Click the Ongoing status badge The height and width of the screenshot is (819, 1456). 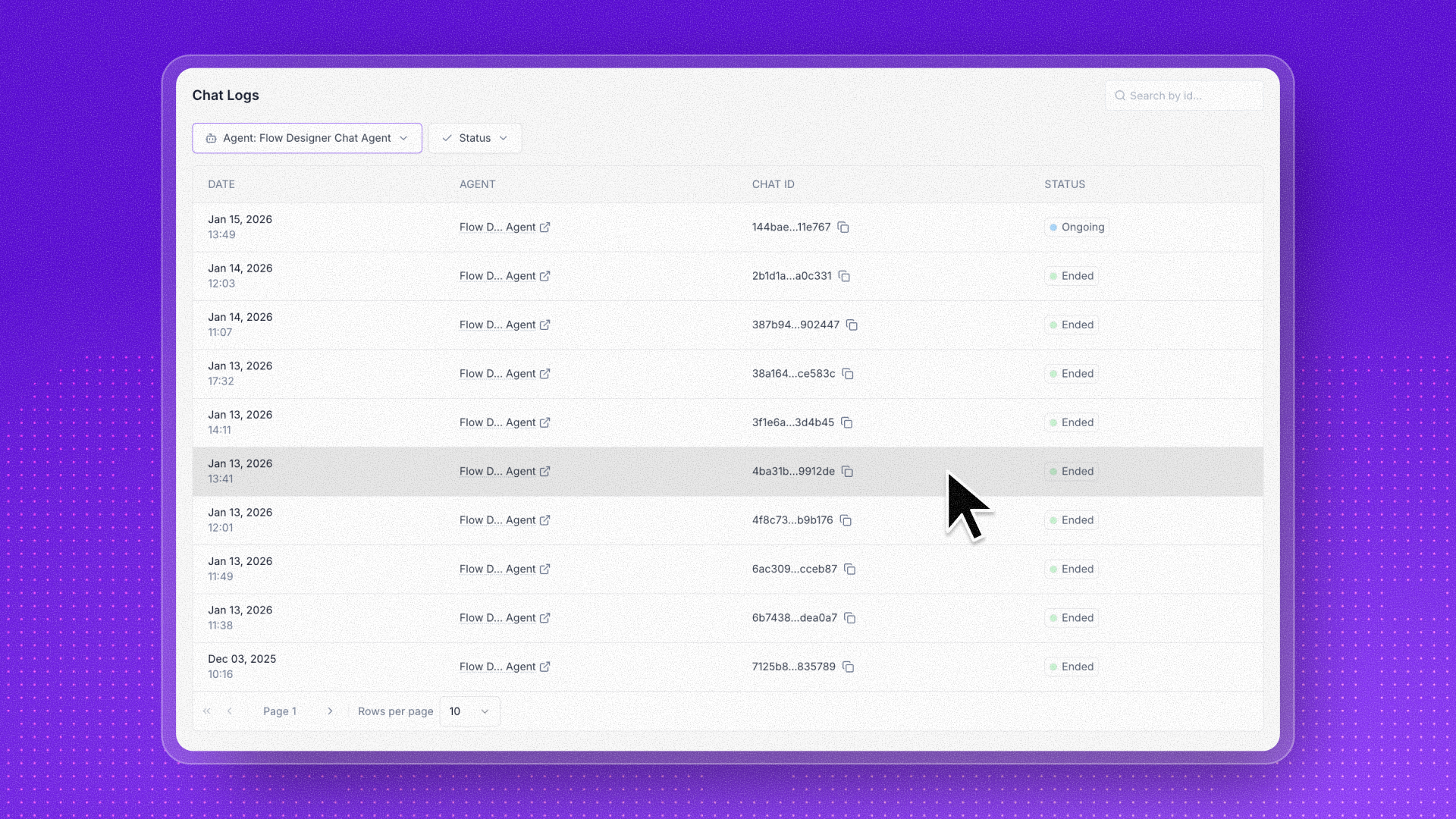1077,227
